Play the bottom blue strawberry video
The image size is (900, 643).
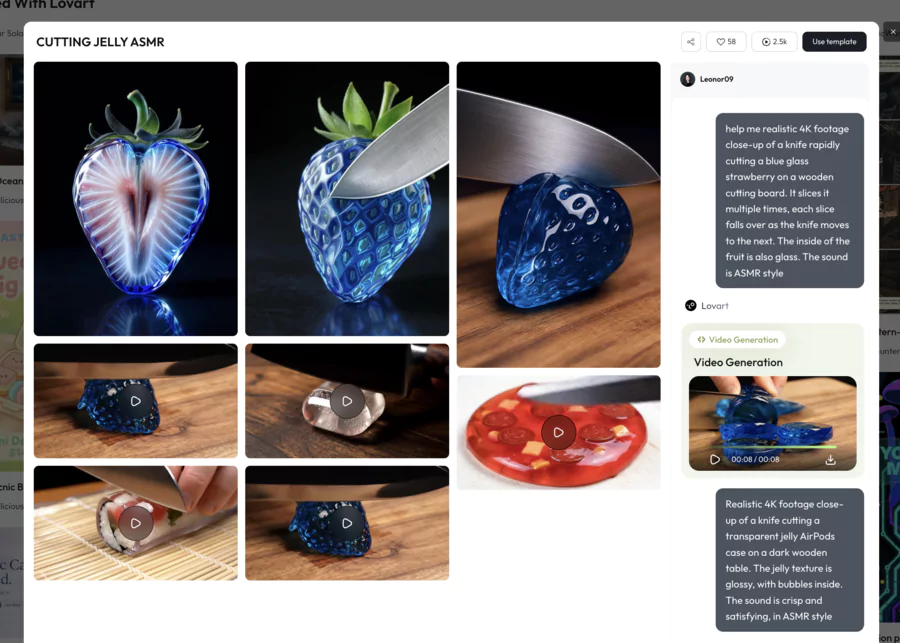[x=347, y=523]
